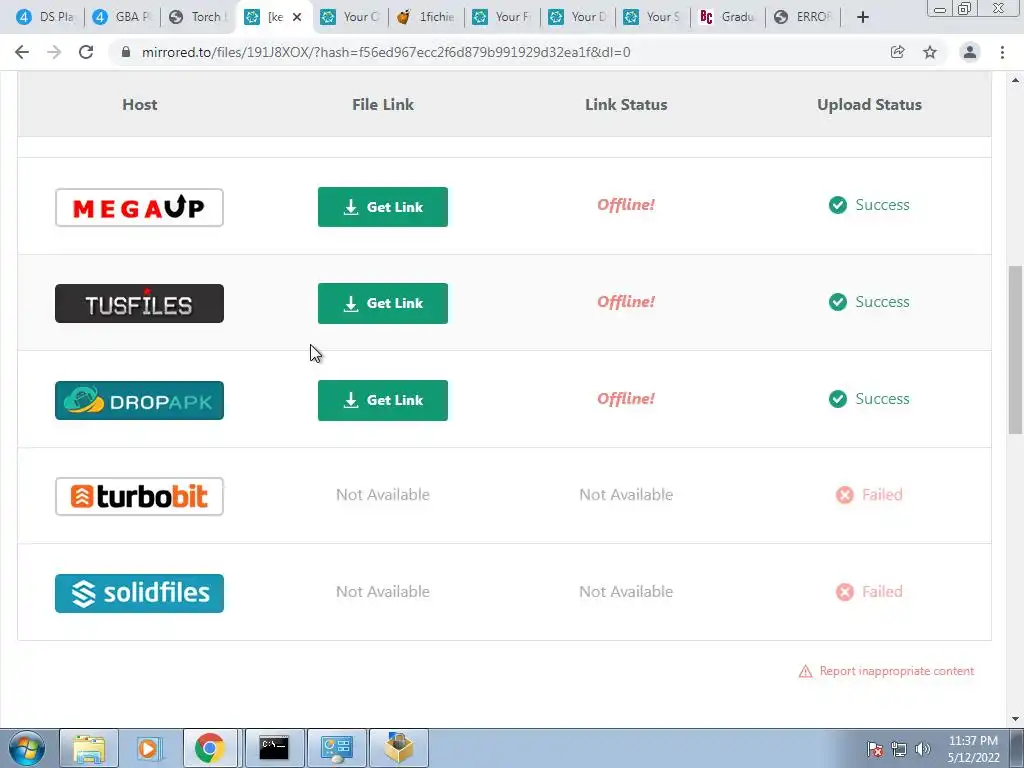
Task: Open Windows Explorer from taskbar
Action: click(x=89, y=748)
